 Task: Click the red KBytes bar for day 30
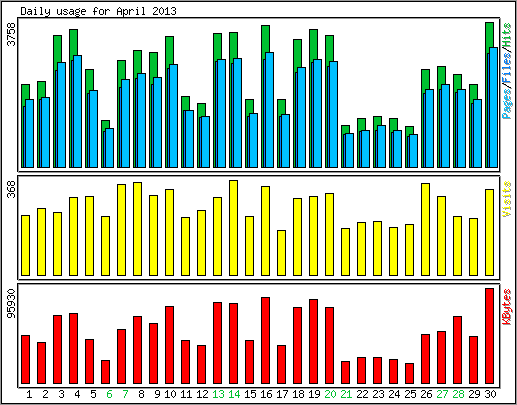[490, 336]
